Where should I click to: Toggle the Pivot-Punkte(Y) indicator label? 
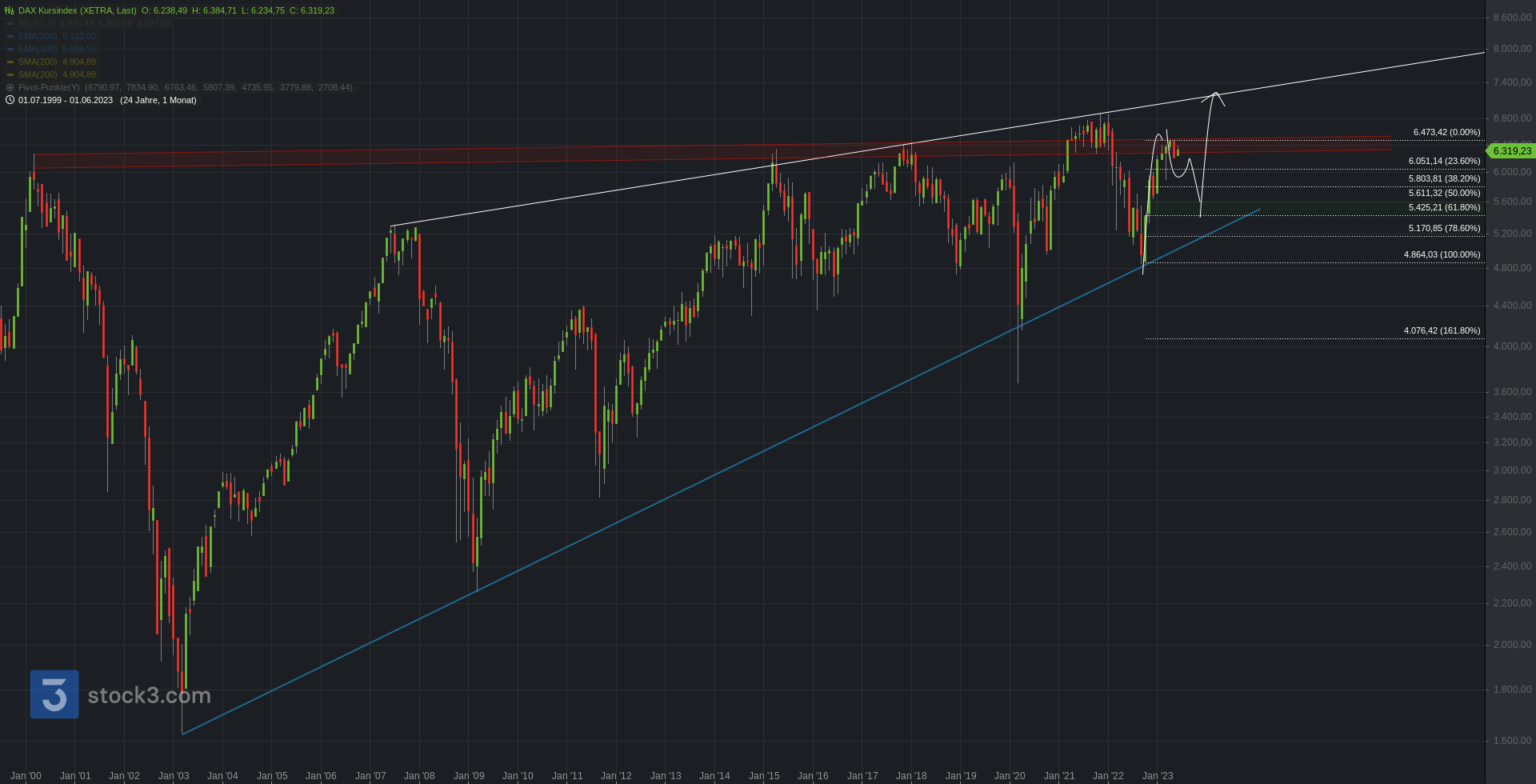(49, 87)
